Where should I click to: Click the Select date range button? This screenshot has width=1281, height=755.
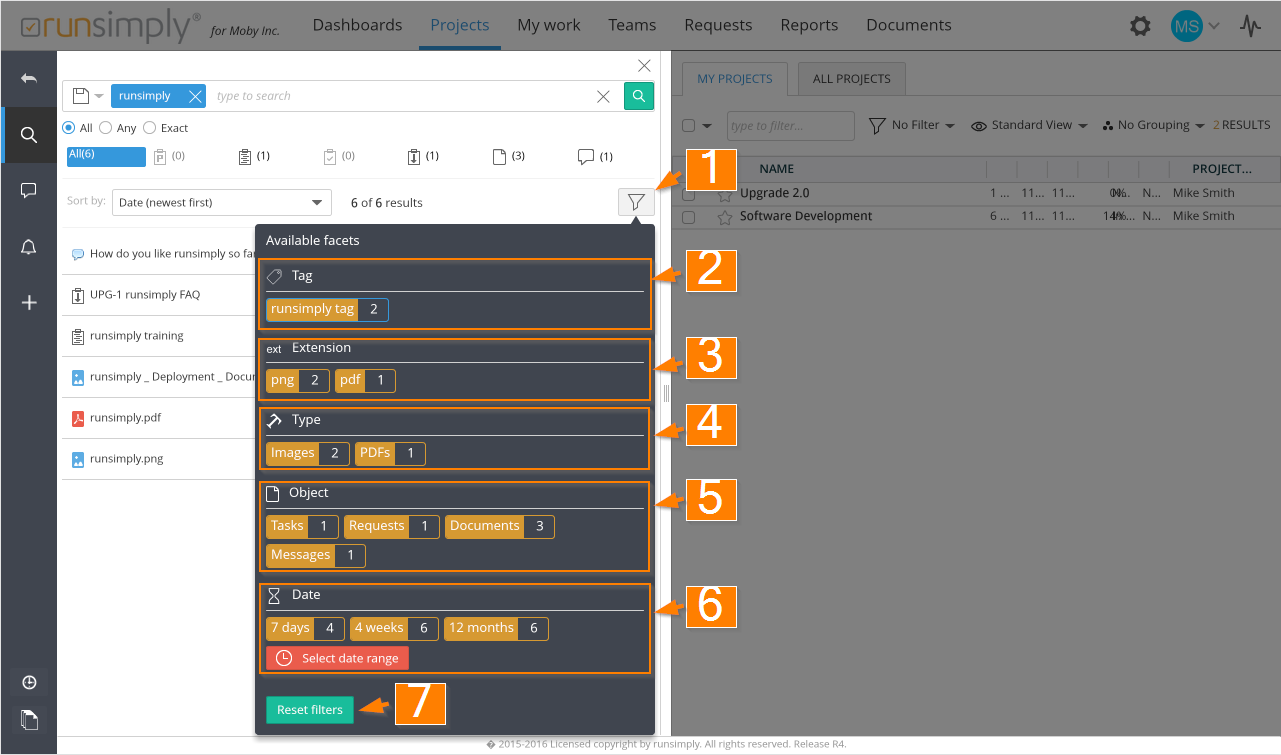click(x=338, y=658)
